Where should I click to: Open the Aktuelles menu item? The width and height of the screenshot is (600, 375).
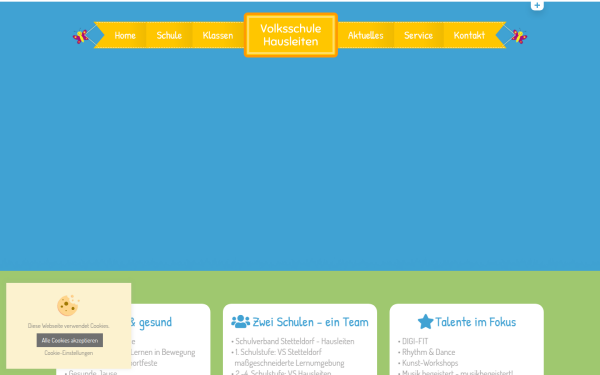[x=365, y=35]
